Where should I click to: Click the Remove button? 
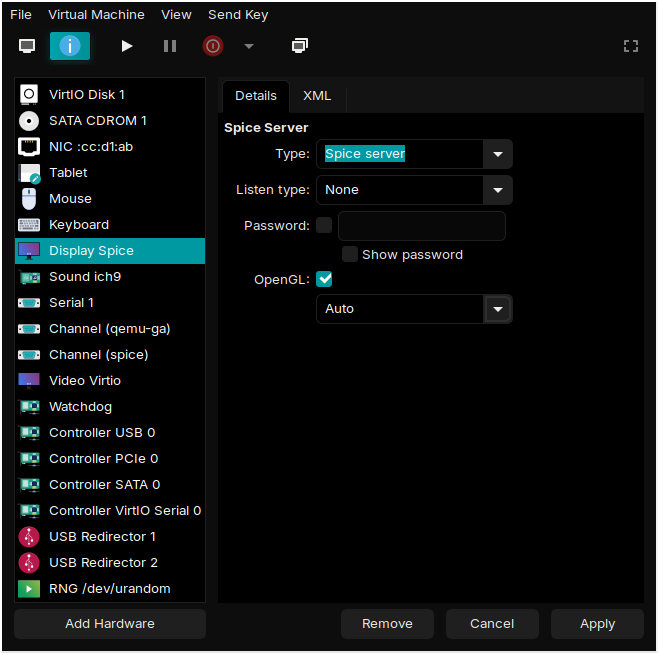(x=387, y=624)
